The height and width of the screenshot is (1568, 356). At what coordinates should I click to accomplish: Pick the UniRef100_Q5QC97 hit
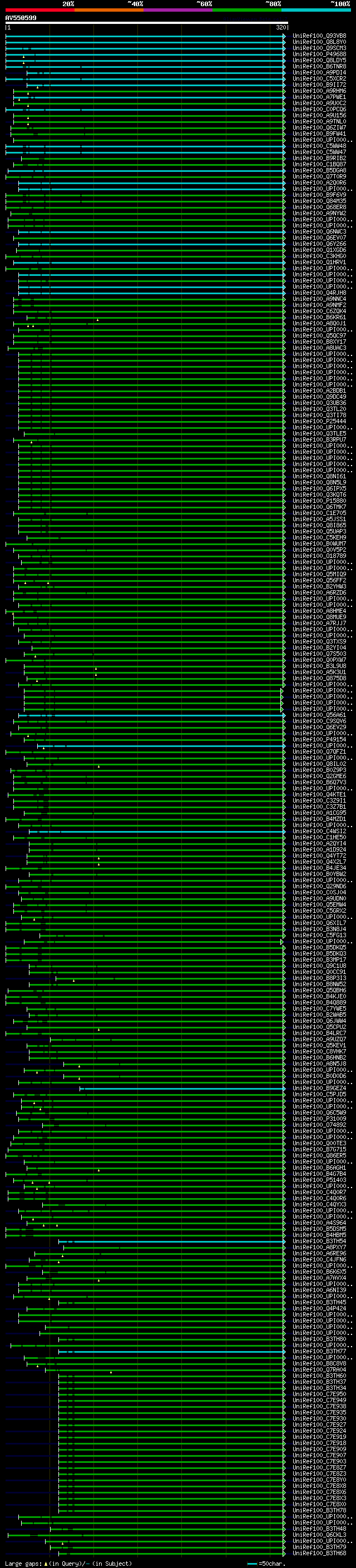(319, 335)
